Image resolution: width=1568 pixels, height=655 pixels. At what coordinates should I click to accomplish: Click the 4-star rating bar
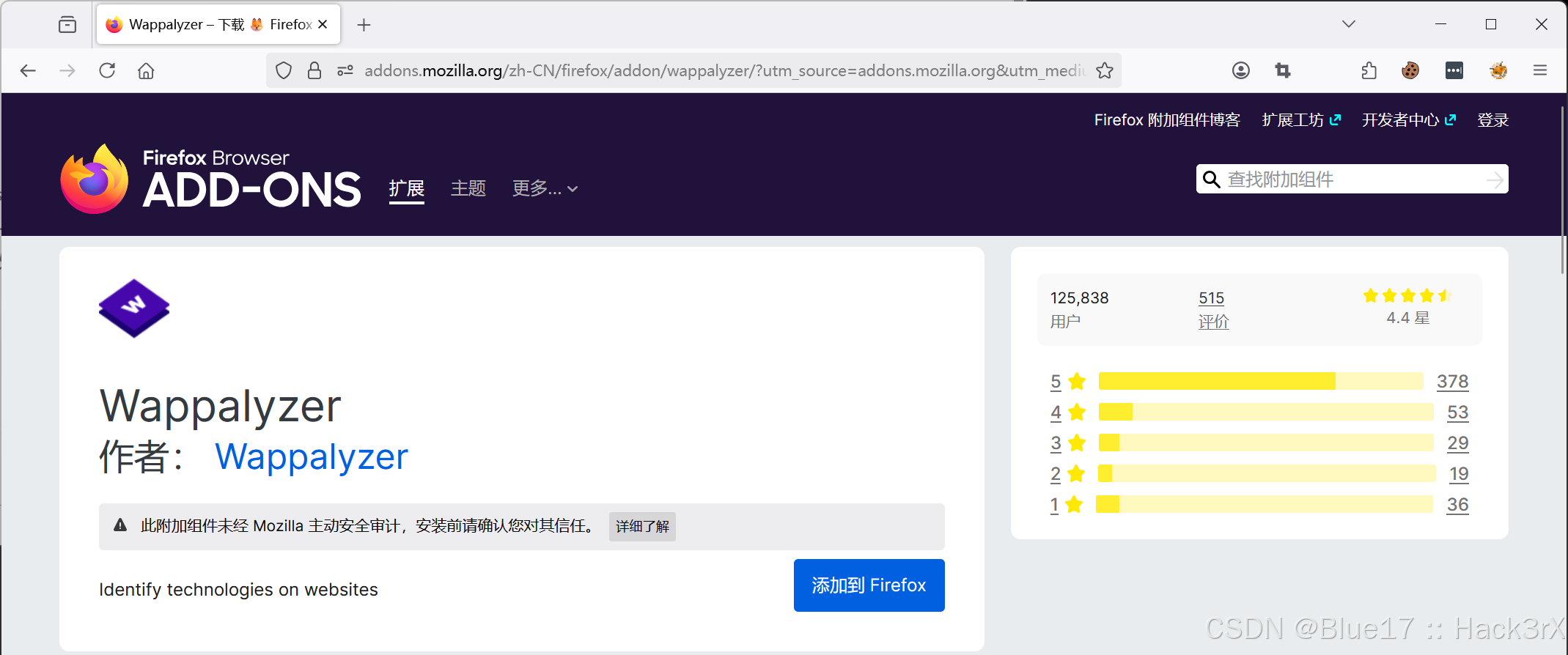coord(1266,412)
